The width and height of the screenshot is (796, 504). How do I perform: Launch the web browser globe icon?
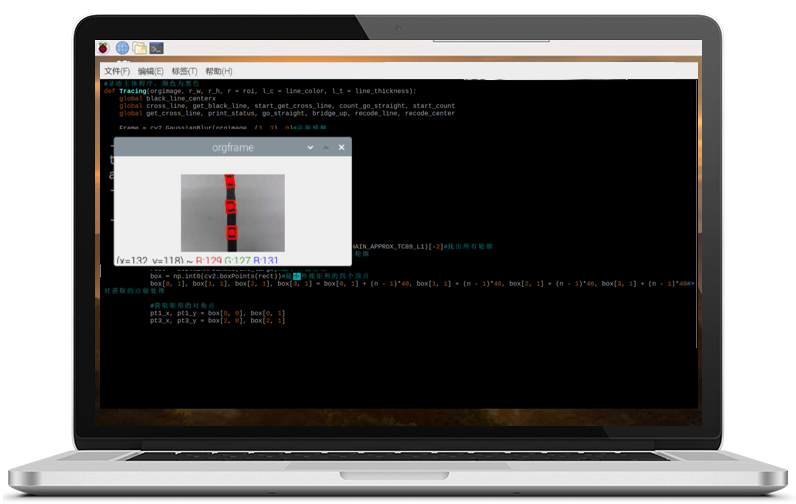pyautogui.click(x=122, y=48)
